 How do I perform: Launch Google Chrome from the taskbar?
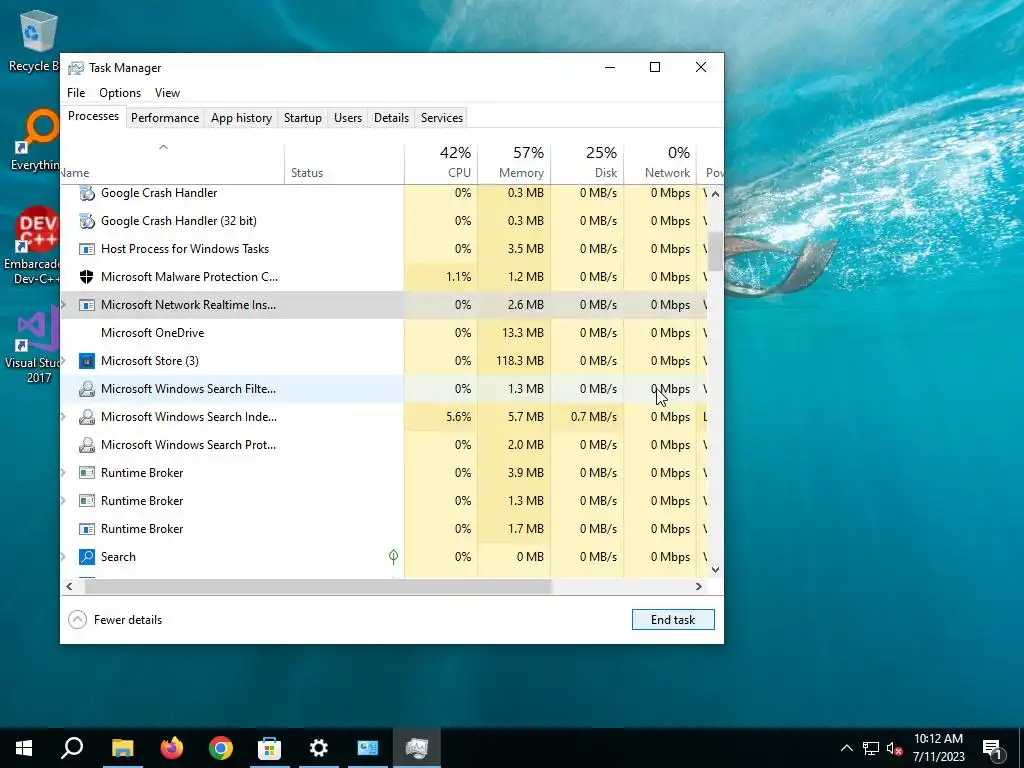221,748
